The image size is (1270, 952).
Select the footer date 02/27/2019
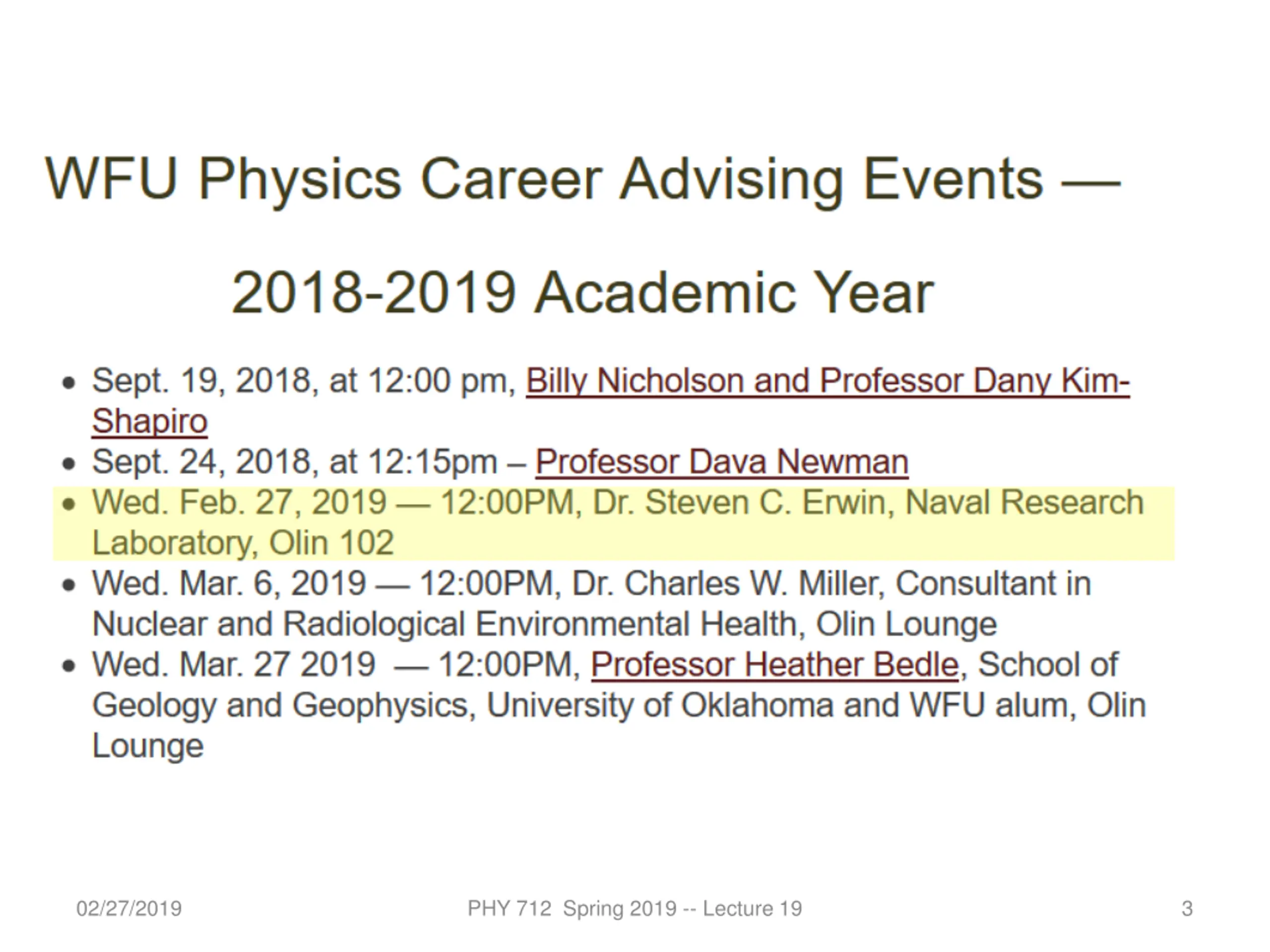pyautogui.click(x=129, y=909)
